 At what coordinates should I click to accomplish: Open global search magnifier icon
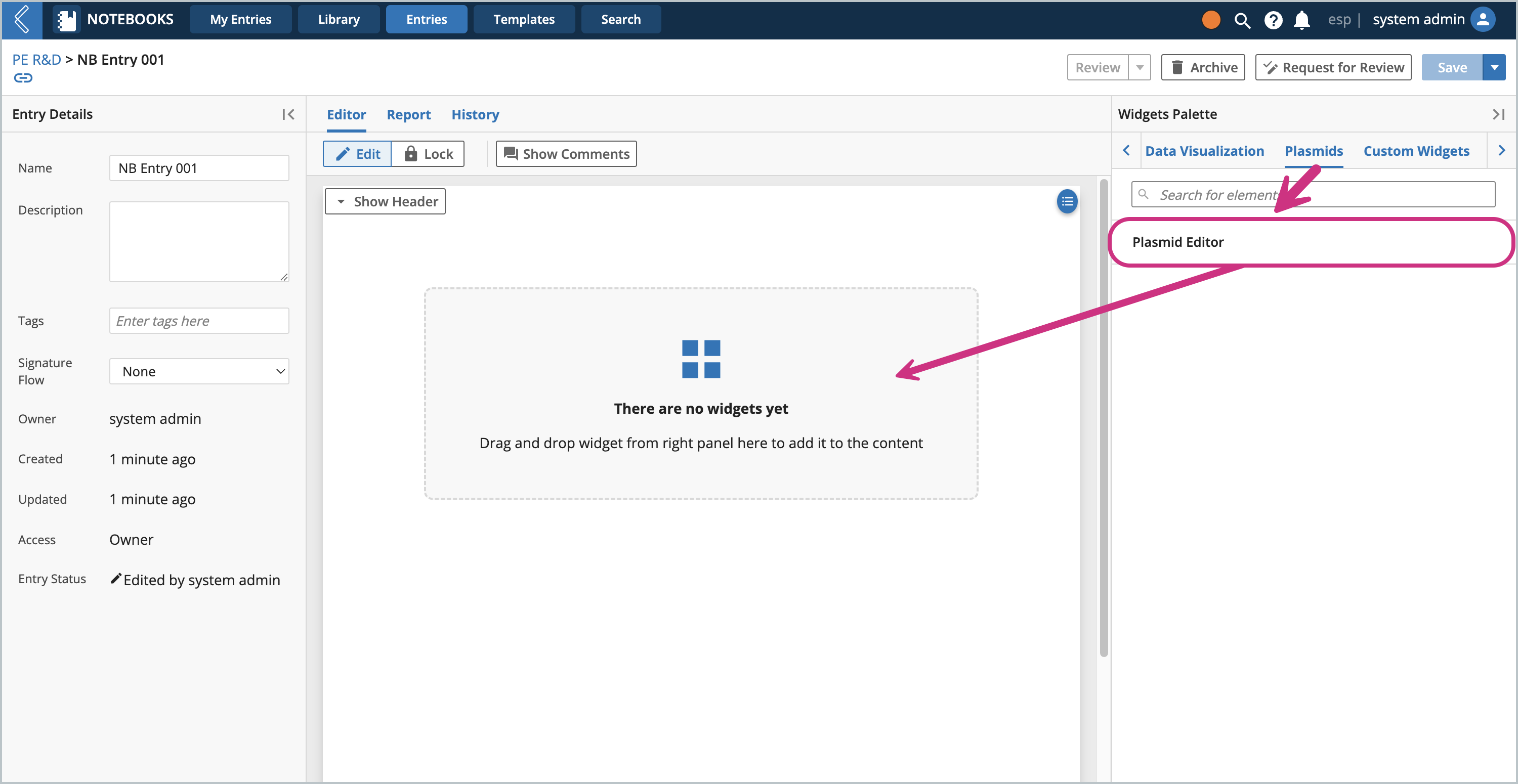click(1242, 20)
